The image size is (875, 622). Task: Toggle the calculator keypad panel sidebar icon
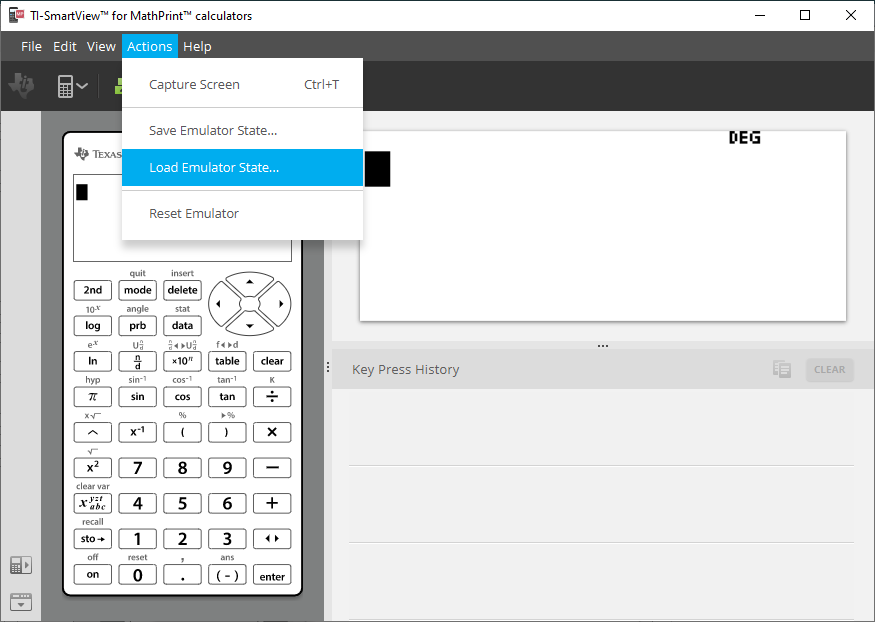tap(20, 566)
